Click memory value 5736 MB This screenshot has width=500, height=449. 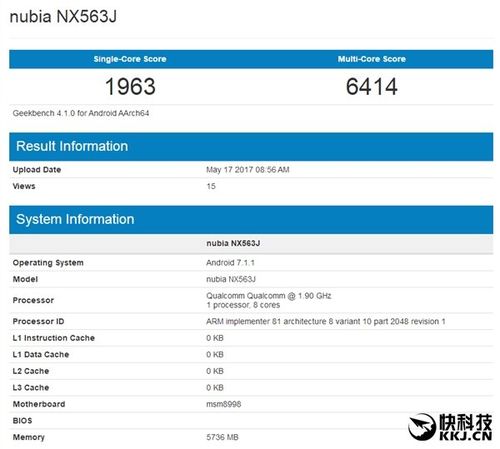tap(222, 437)
